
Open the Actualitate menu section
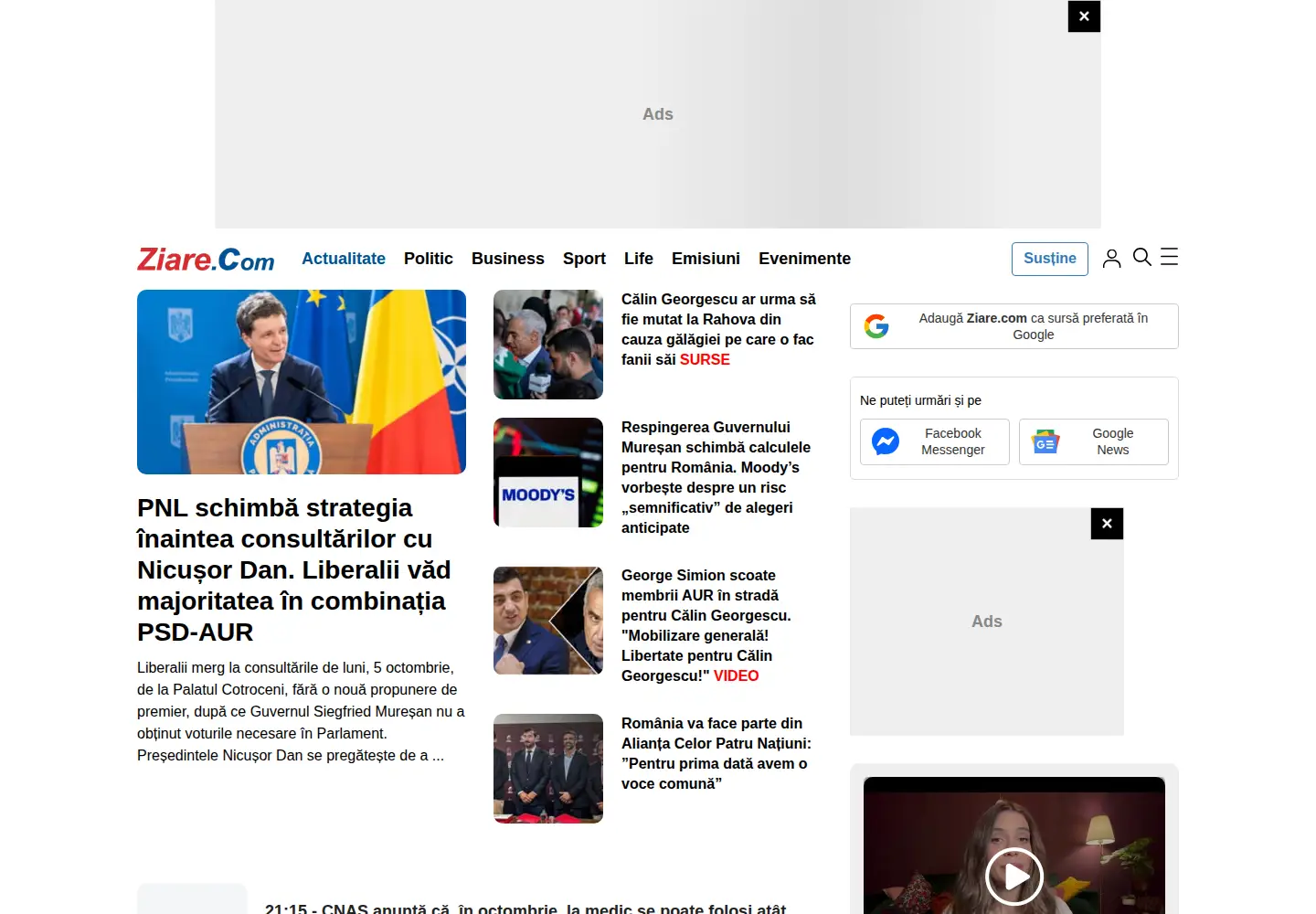pyautogui.click(x=344, y=259)
